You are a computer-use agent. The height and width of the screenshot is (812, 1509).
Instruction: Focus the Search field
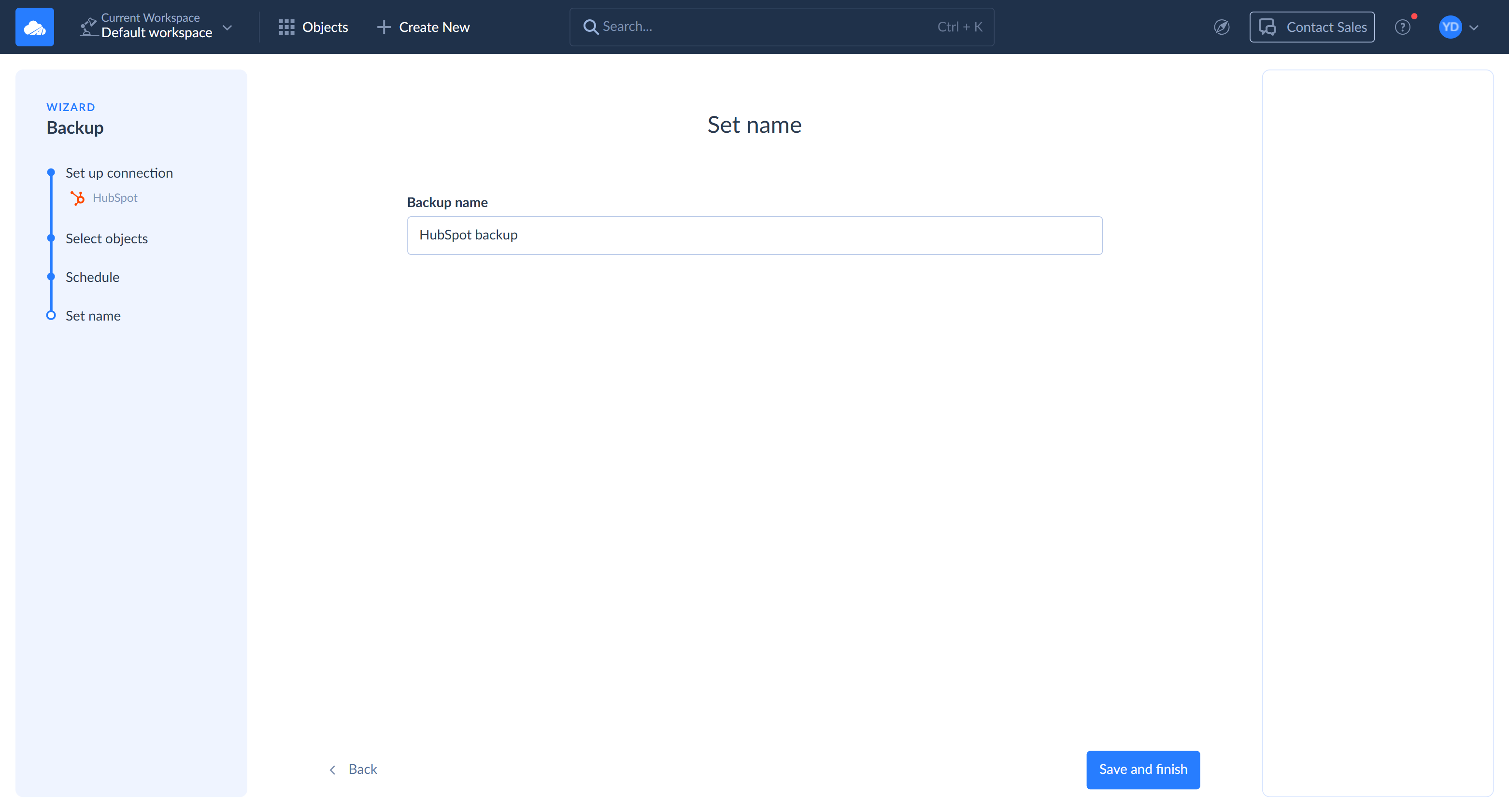click(782, 27)
